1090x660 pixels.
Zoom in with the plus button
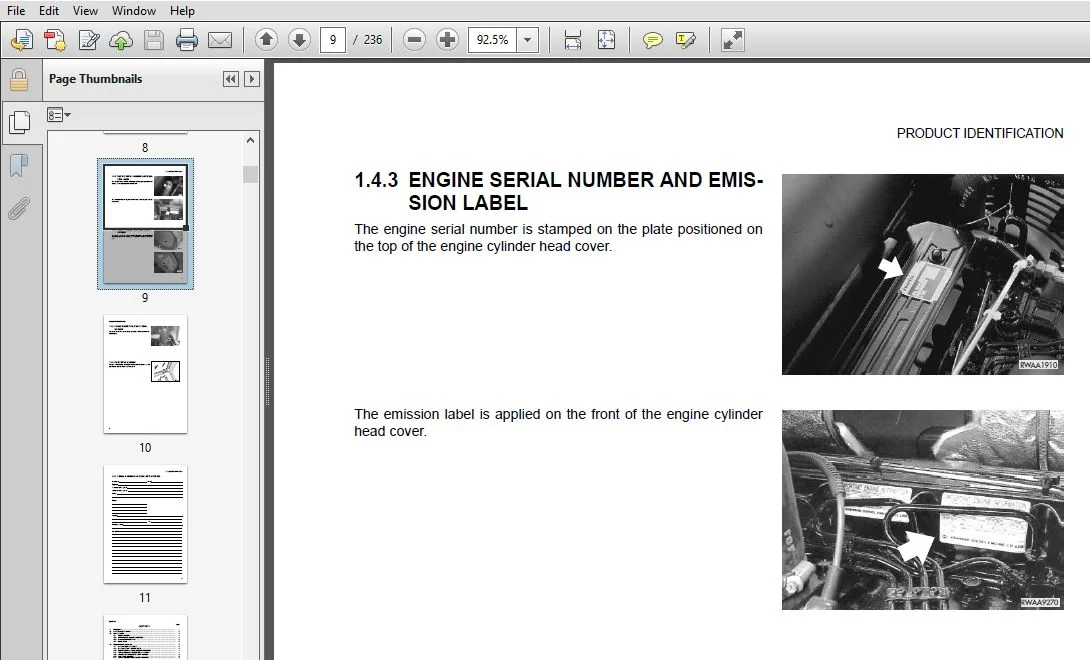447,40
